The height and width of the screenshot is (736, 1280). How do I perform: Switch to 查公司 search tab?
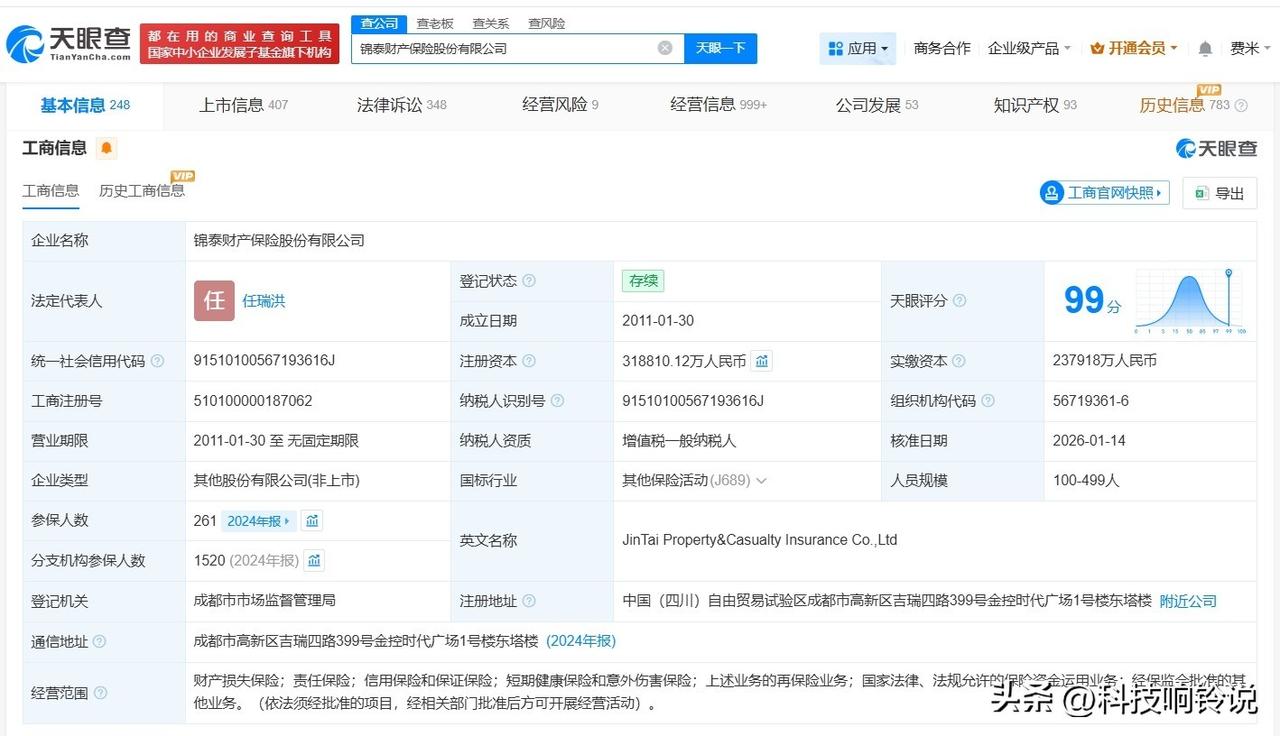tap(379, 23)
